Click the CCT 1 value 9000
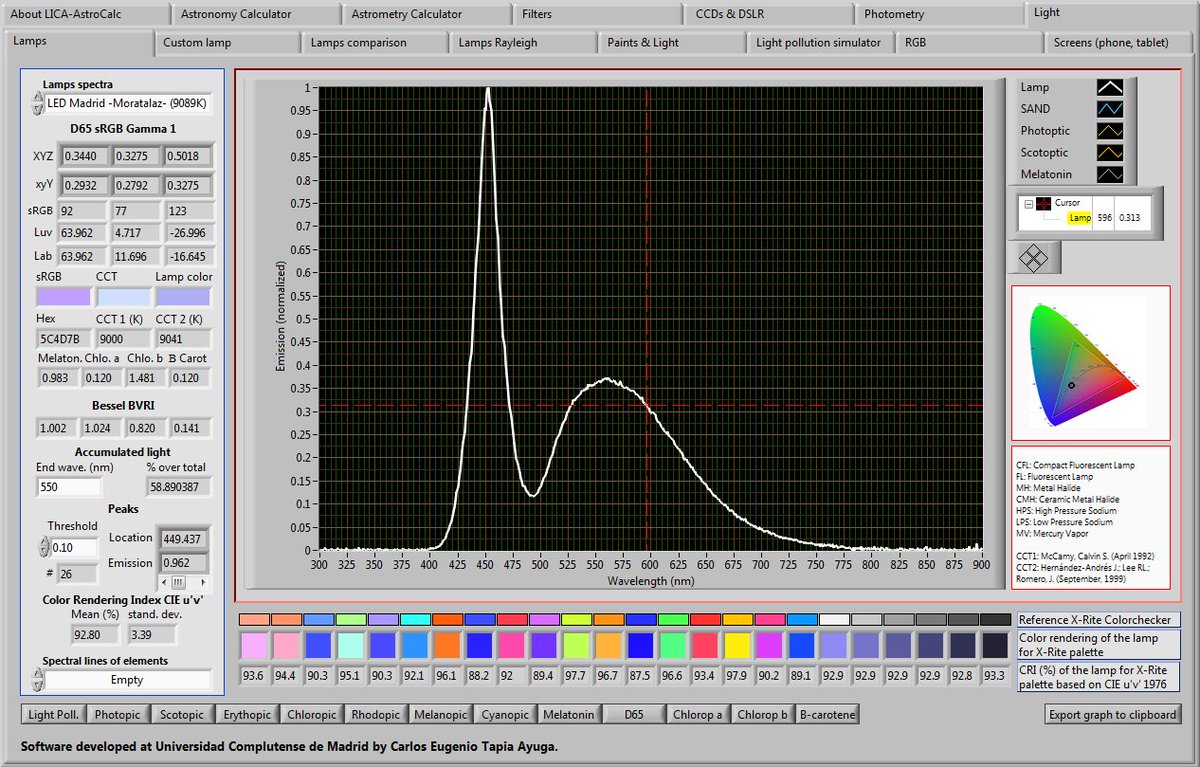The height and width of the screenshot is (767, 1200). [123, 338]
